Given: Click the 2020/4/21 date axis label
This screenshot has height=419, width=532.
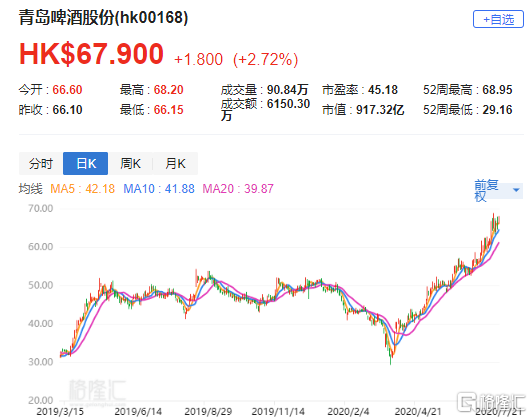Looking at the screenshot, I should [418, 412].
